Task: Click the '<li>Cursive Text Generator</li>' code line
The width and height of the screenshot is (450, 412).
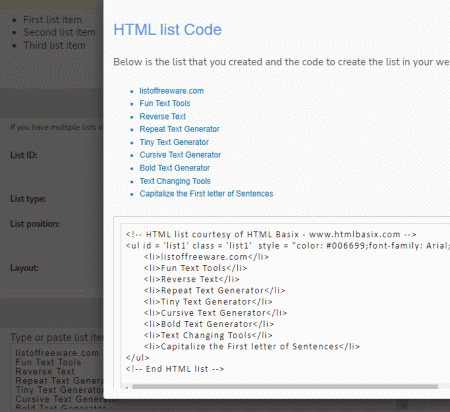Action: click(215, 313)
